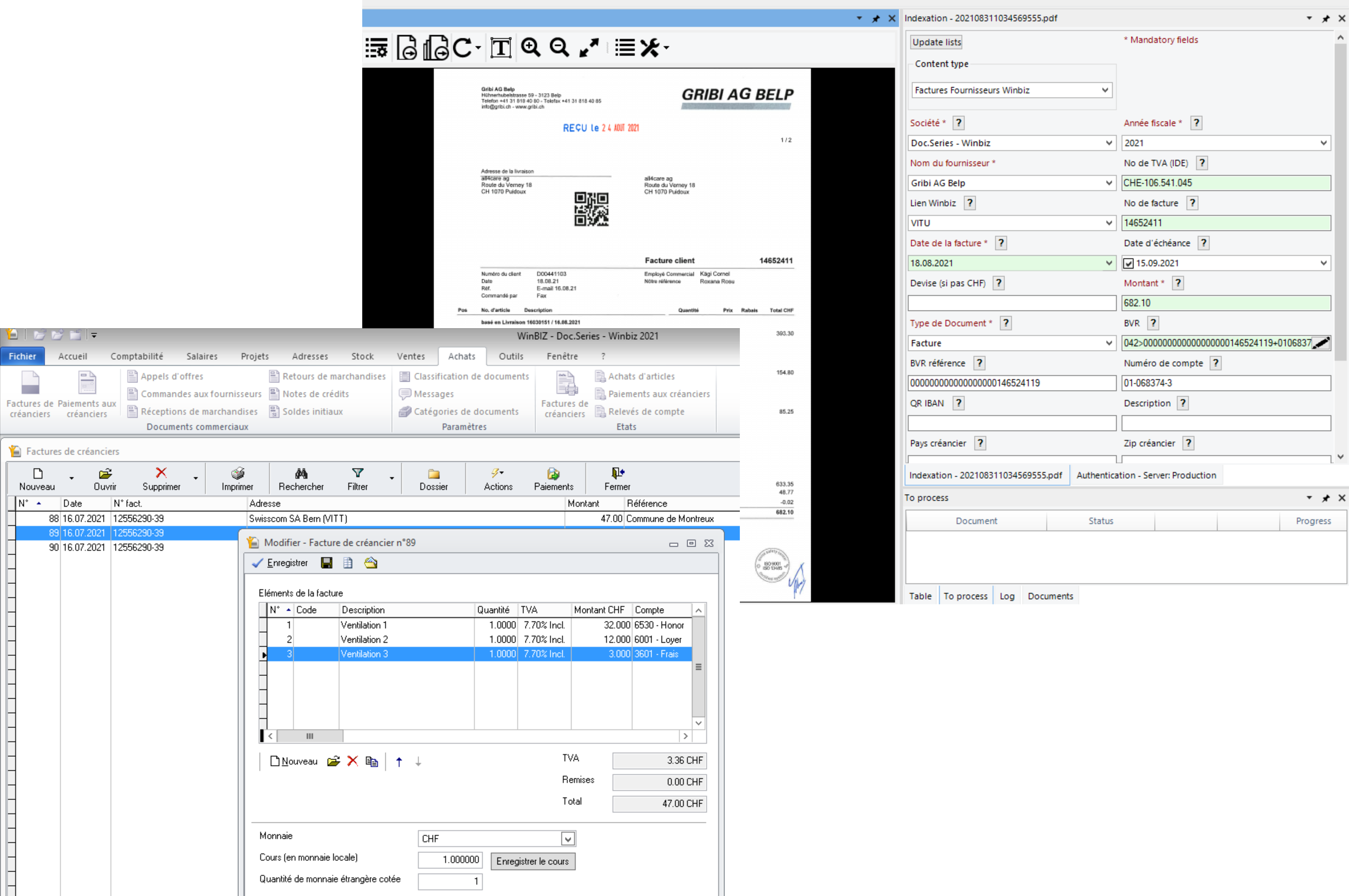Open the Date de la facture dropdown
This screenshot has height=896, width=1349.
1109,263
